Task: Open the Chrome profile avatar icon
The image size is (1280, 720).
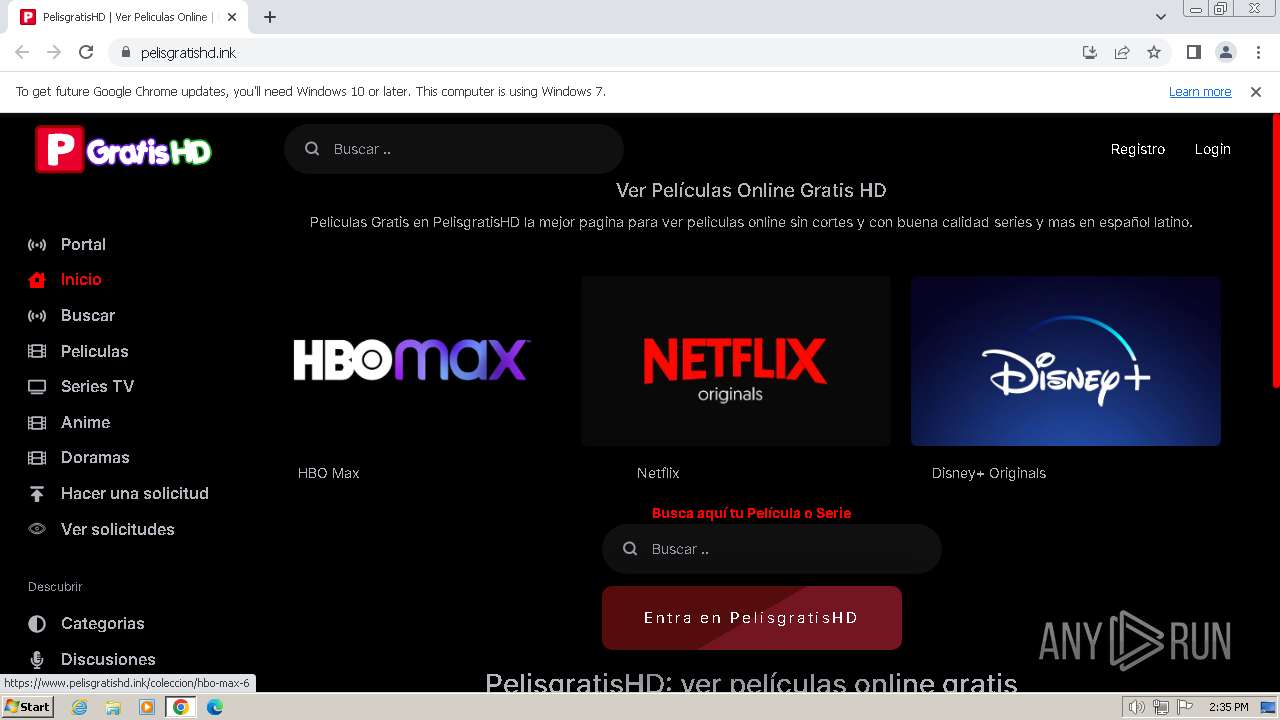Action: click(1226, 52)
